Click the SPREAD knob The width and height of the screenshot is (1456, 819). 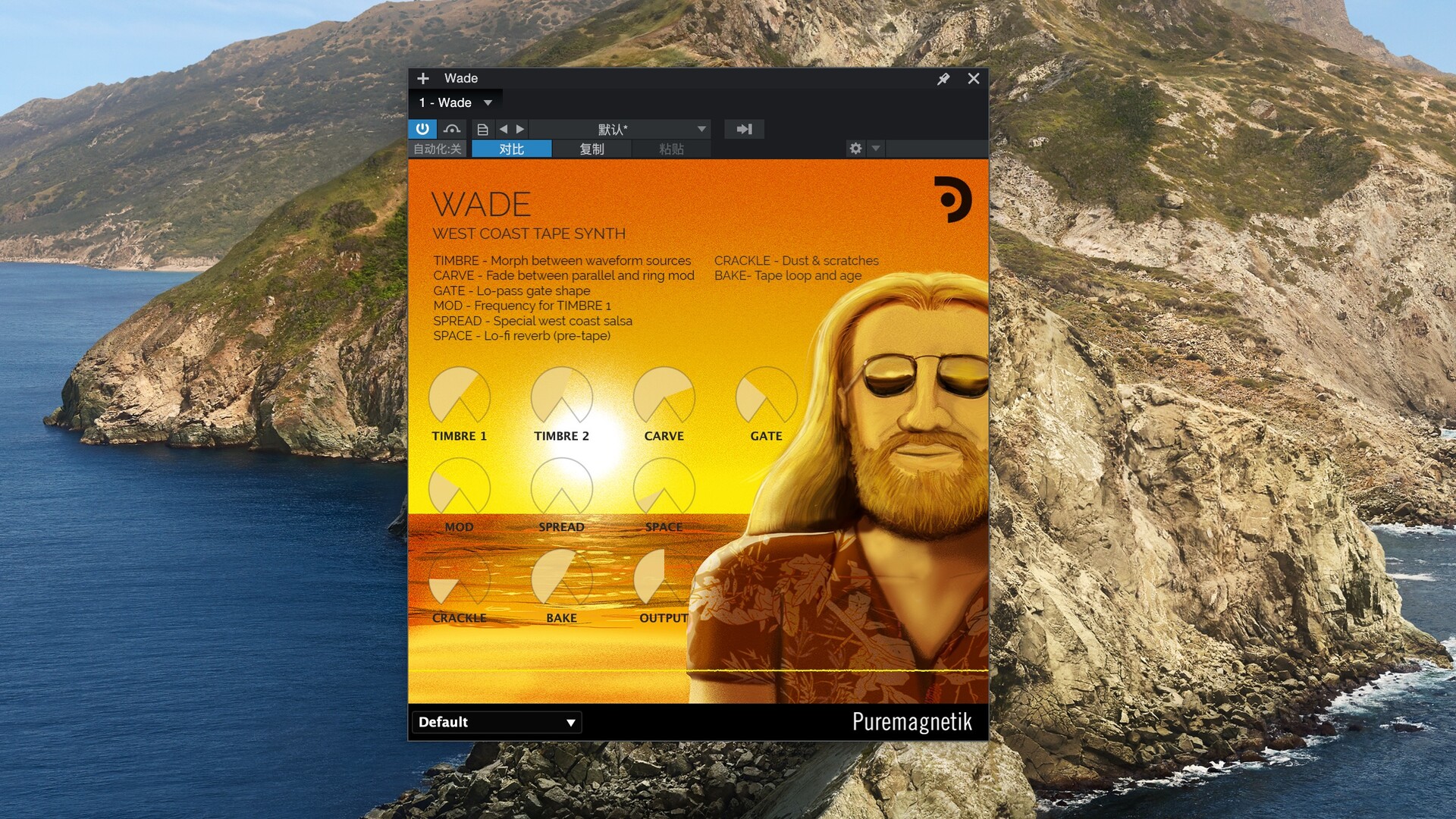(562, 488)
